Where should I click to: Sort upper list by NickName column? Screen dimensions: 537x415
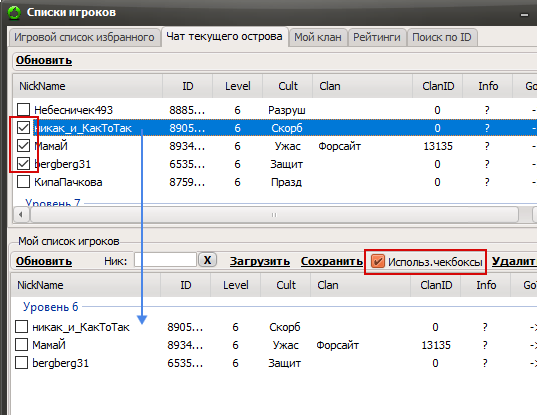[88, 86]
